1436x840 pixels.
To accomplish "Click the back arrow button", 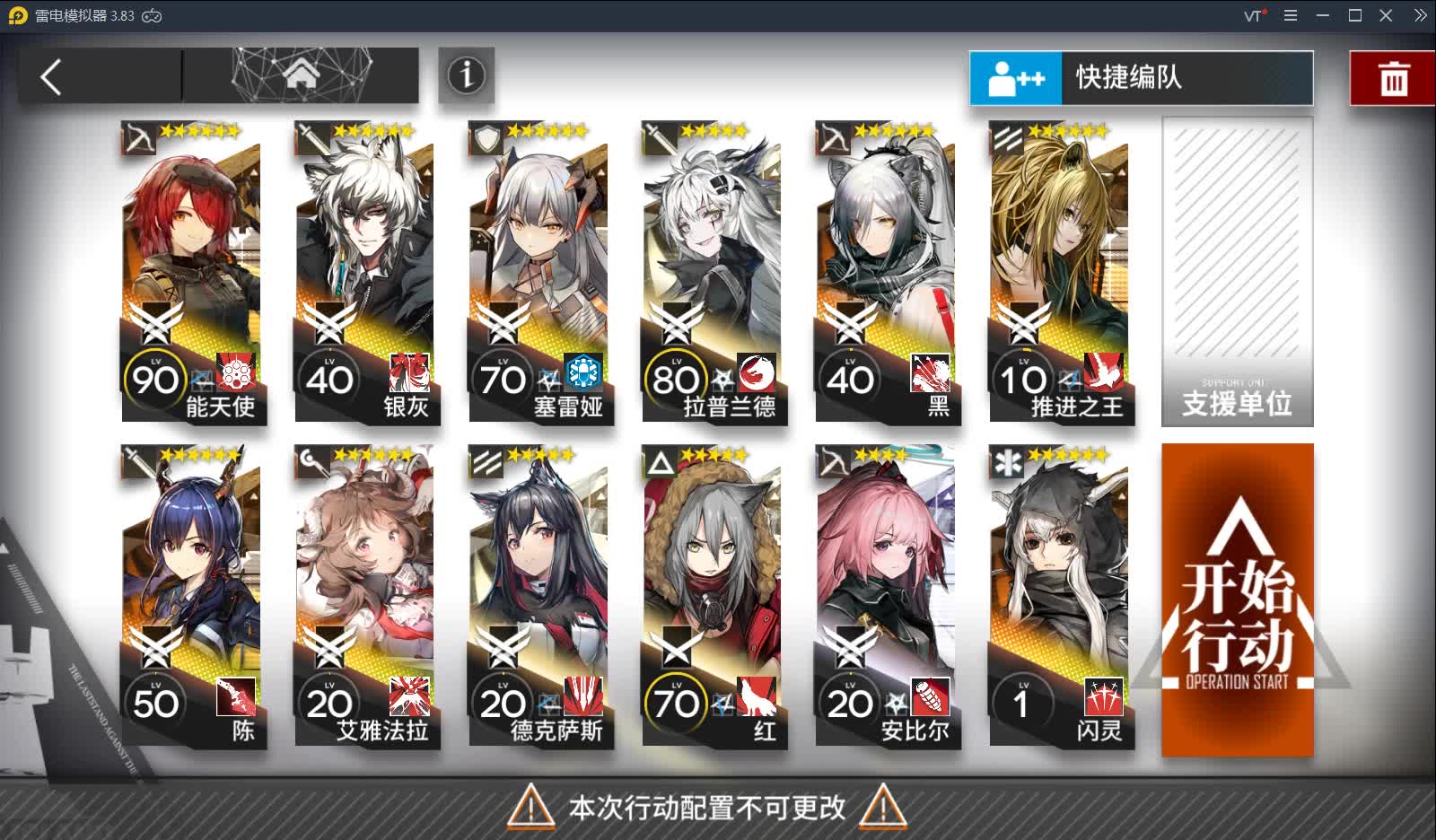I will [x=52, y=77].
